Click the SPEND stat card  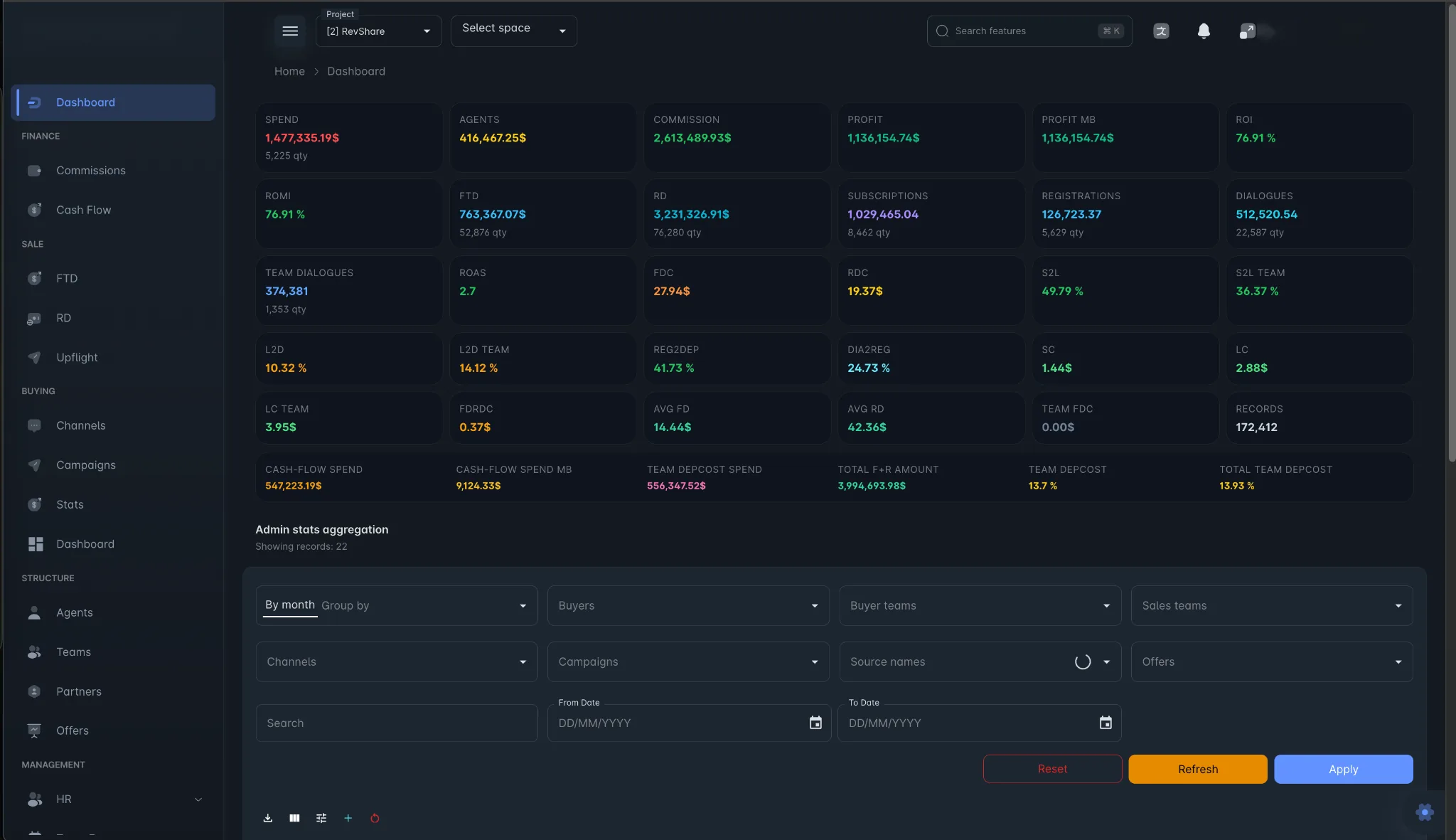(x=348, y=137)
